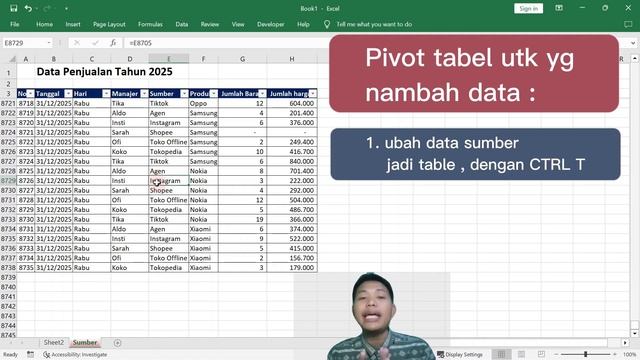Click the New sheet plus icon
This screenshot has width=640, height=360.
click(118, 343)
